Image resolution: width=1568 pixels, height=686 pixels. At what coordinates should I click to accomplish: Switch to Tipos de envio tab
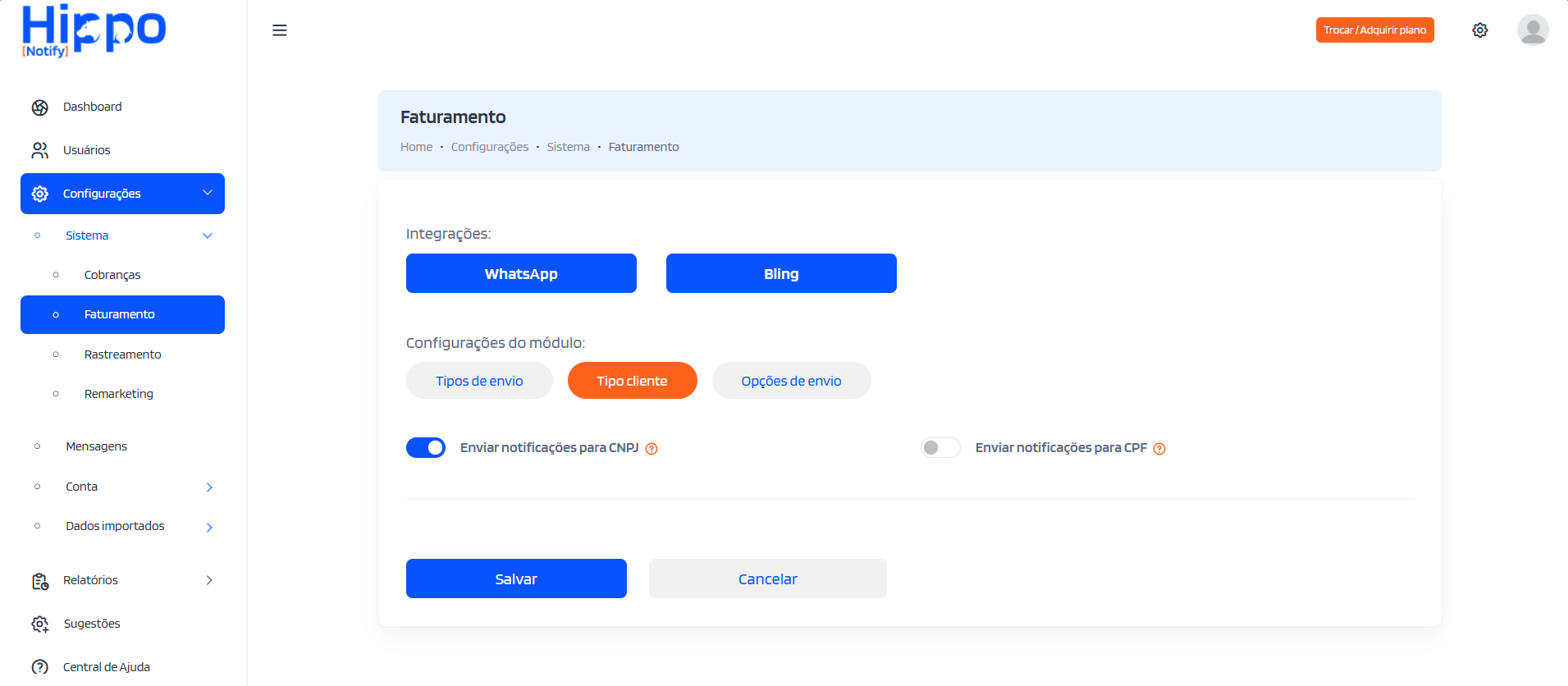click(479, 381)
